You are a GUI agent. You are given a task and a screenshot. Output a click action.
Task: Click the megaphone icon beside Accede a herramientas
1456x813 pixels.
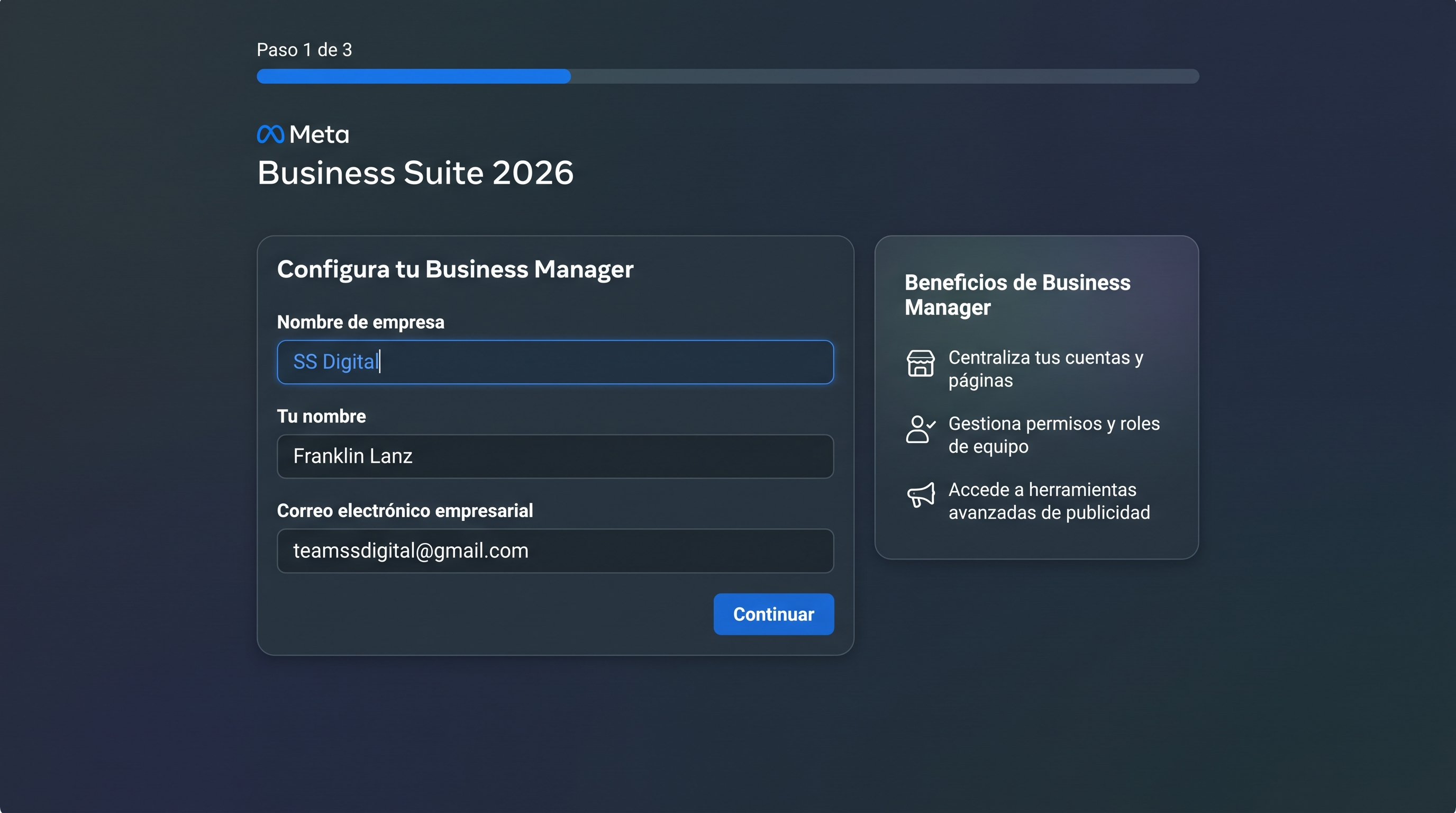pos(921,495)
